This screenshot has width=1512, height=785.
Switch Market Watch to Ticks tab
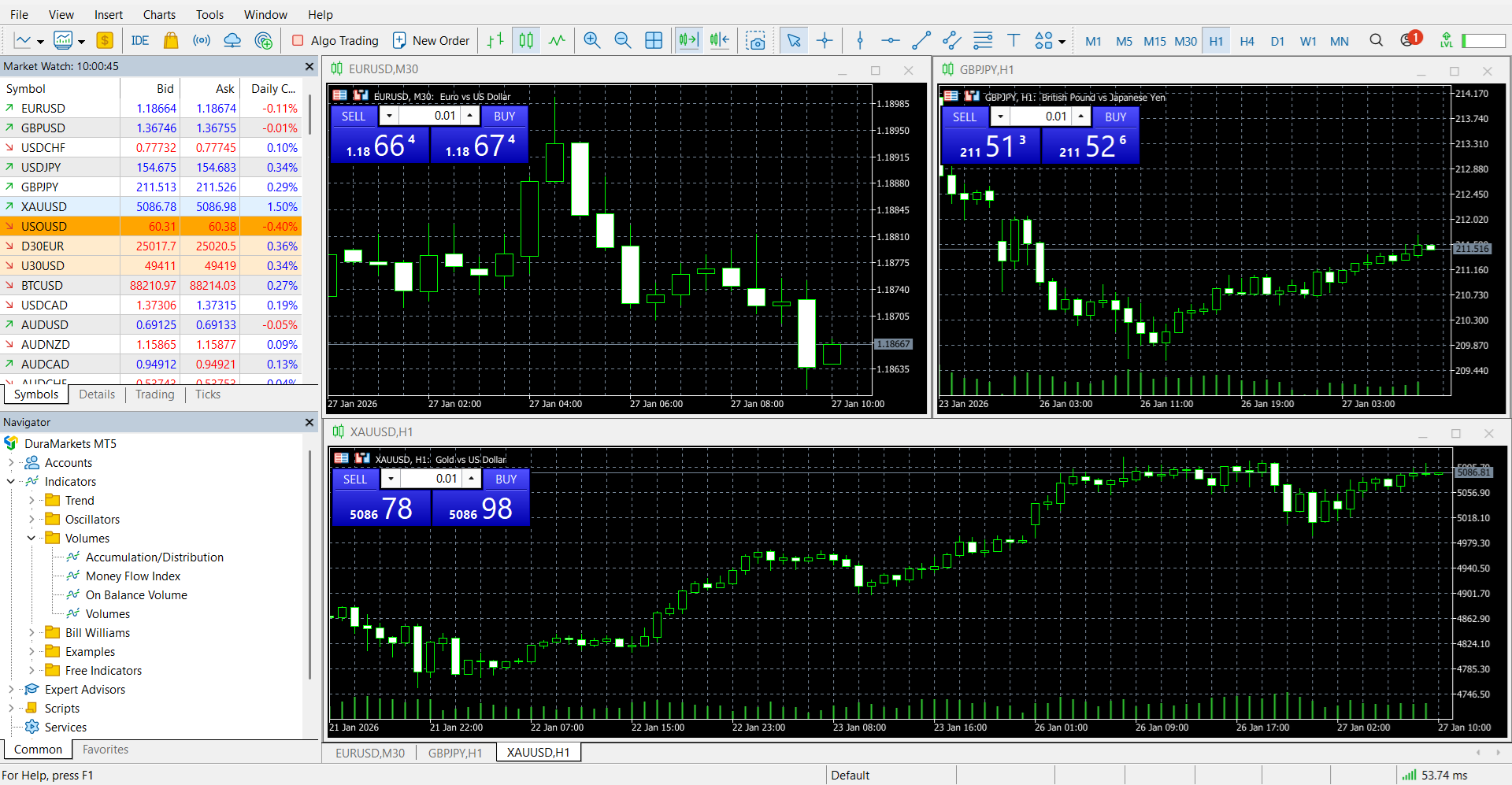coord(208,394)
